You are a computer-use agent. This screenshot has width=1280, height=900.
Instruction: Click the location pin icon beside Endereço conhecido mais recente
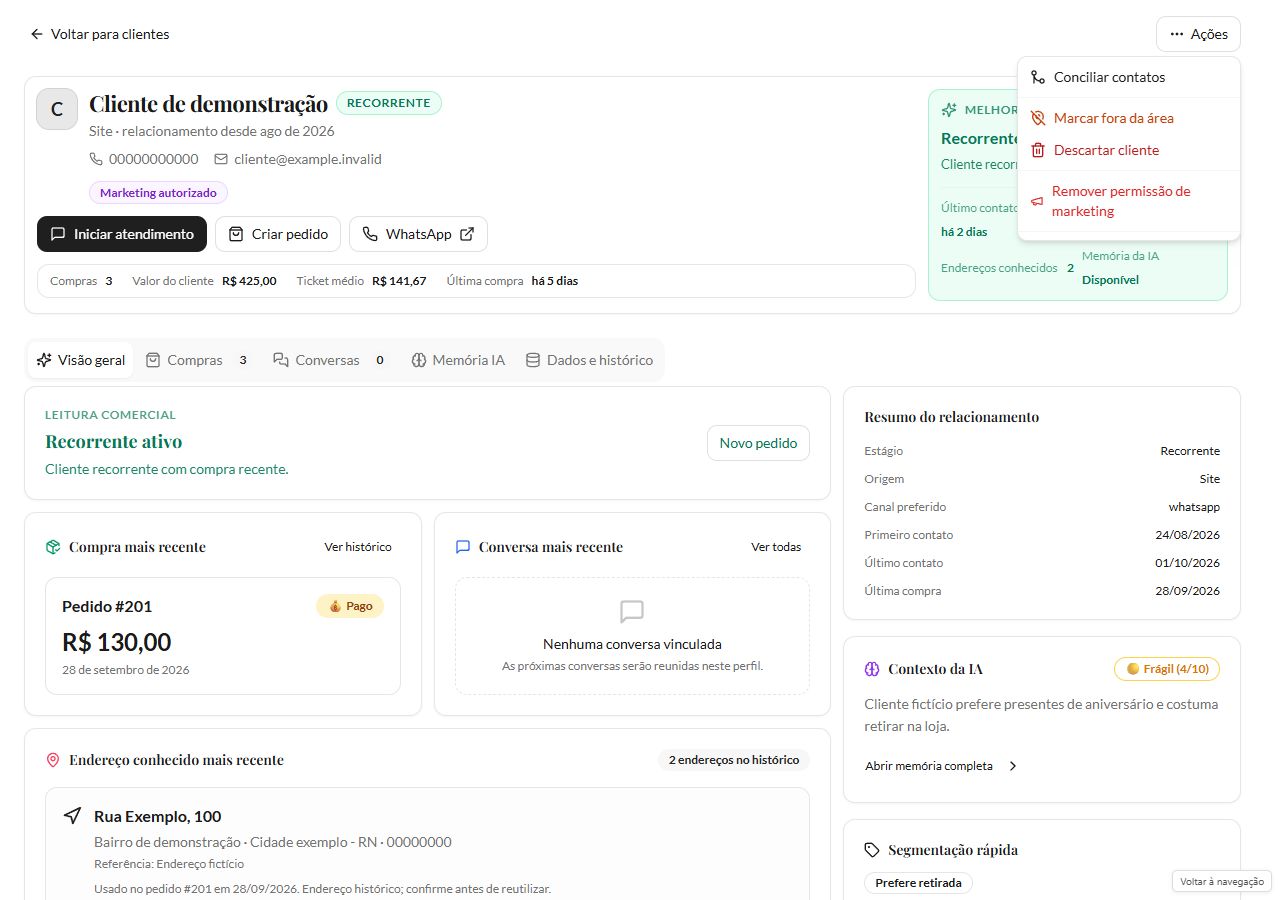53,760
